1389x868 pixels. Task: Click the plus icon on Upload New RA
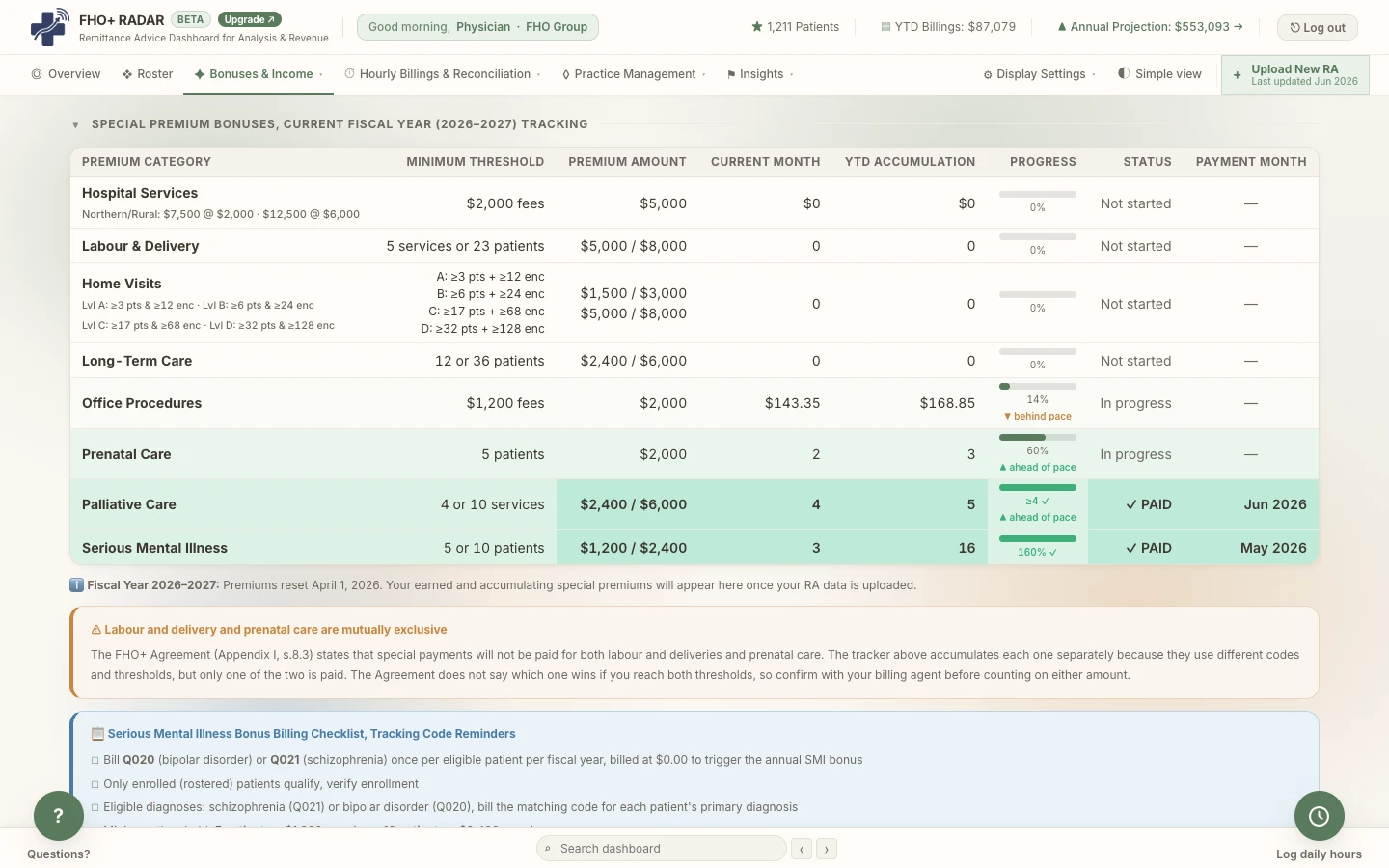click(x=1238, y=74)
